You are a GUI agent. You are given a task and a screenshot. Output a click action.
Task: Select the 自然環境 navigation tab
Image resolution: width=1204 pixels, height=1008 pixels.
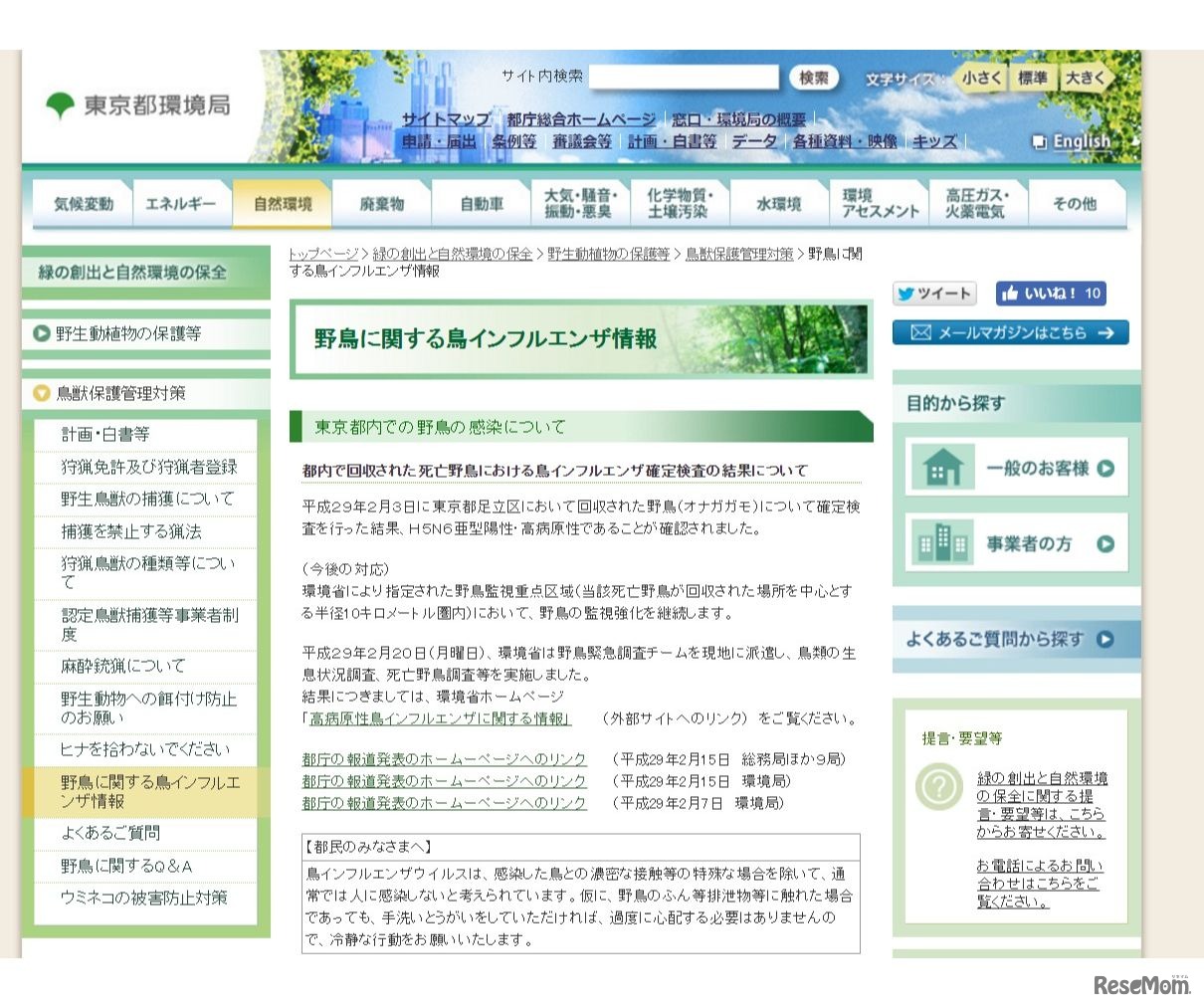click(282, 203)
